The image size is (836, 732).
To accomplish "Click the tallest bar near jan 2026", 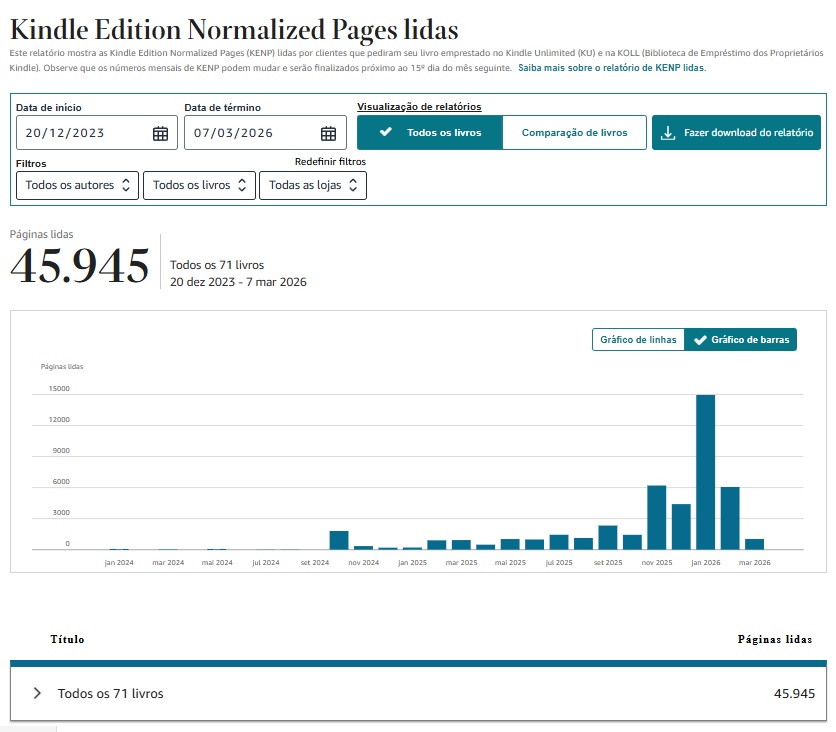I will (x=706, y=470).
